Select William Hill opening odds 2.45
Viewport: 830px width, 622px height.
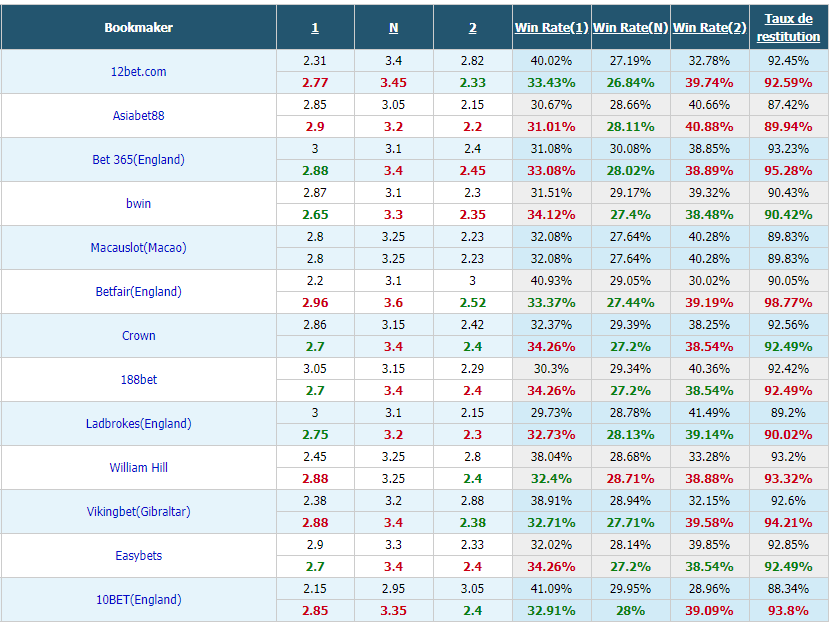tap(315, 457)
